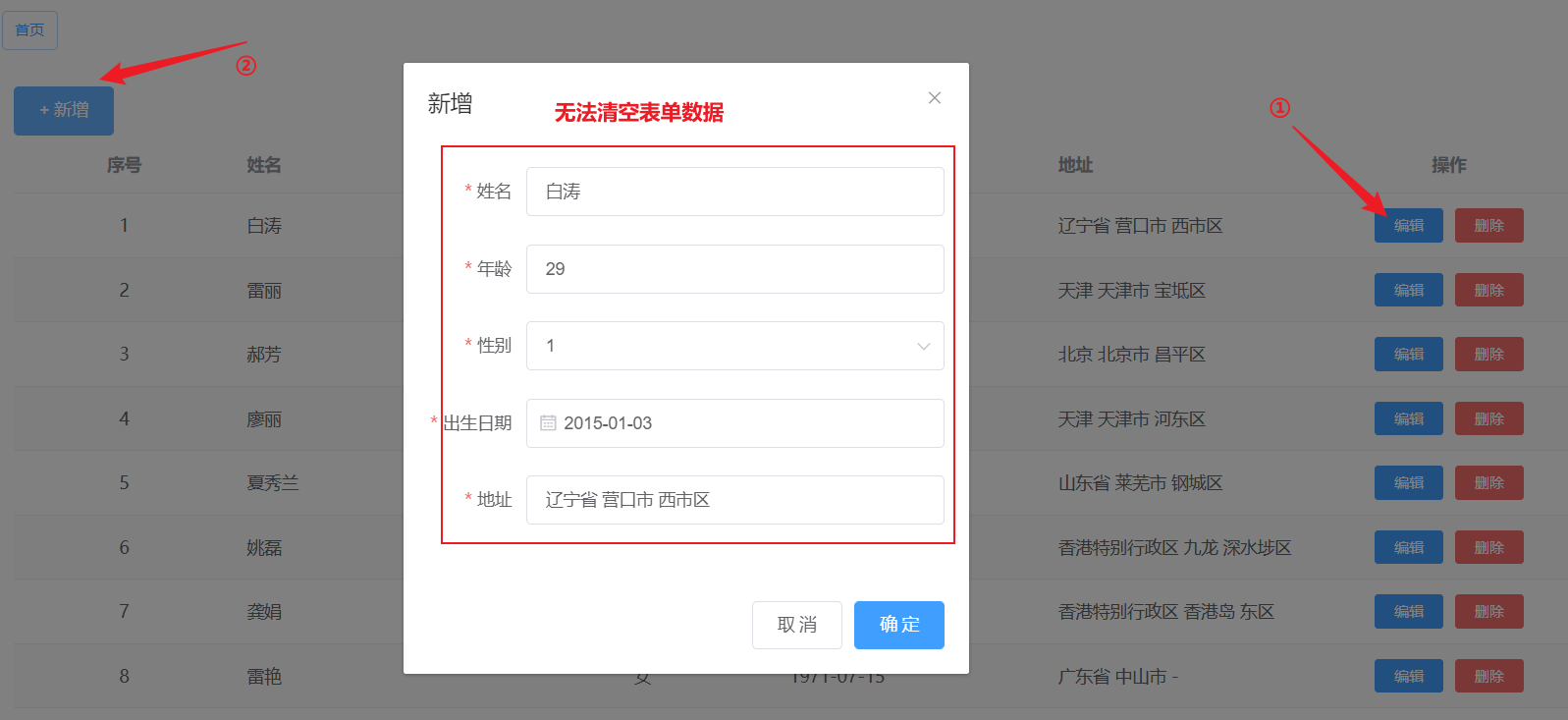This screenshot has height=720, width=1568.
Task: Click address cell 辽宁省 营口市 西市区 in table
Action: 1140,226
